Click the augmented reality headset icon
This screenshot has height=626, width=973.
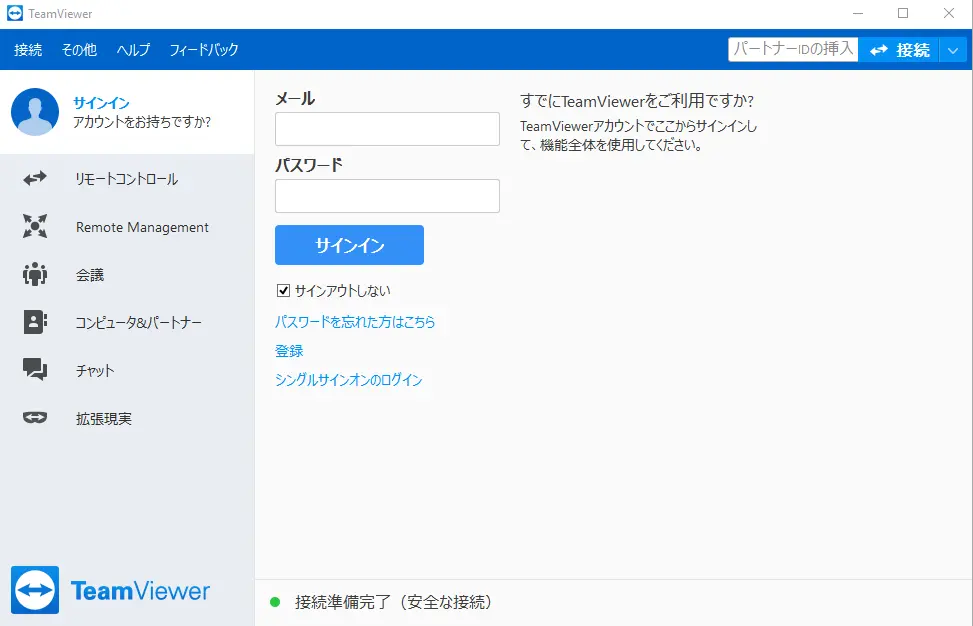(x=35, y=418)
